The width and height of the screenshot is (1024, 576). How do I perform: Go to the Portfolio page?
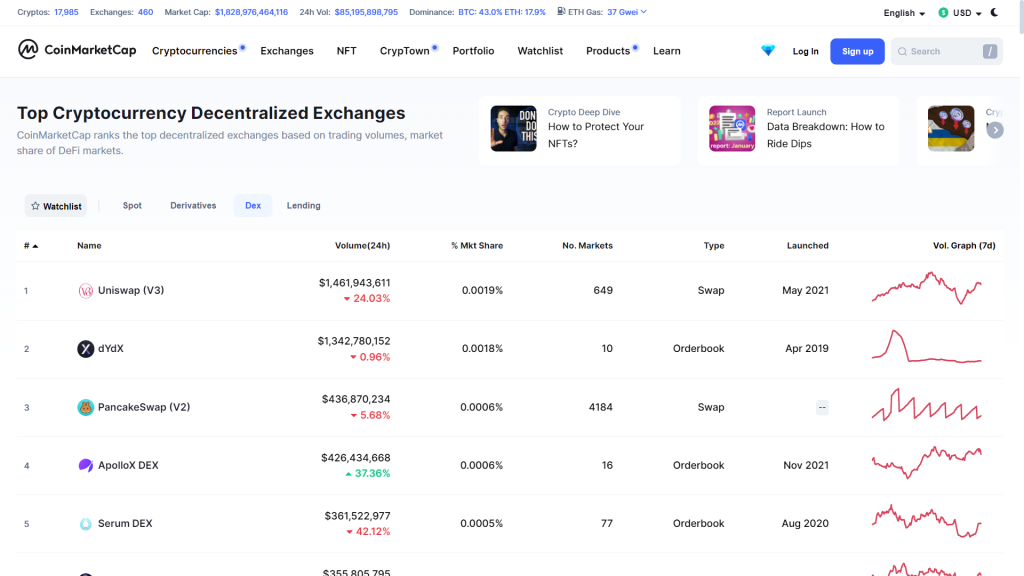473,51
